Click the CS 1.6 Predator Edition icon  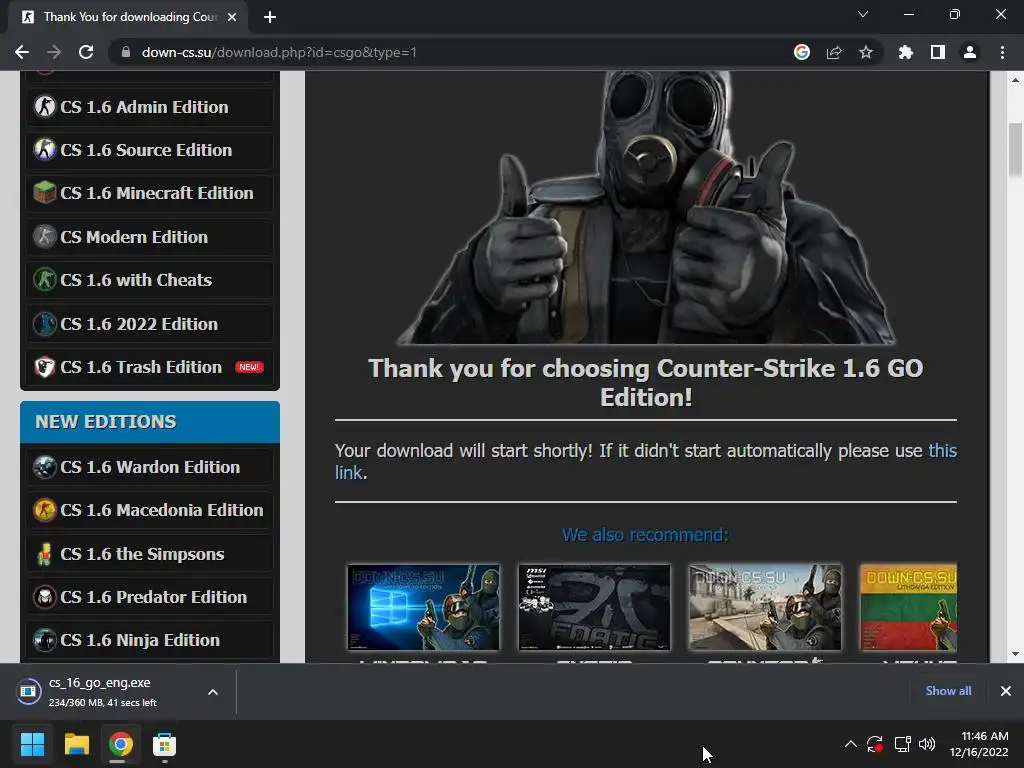coord(44,596)
